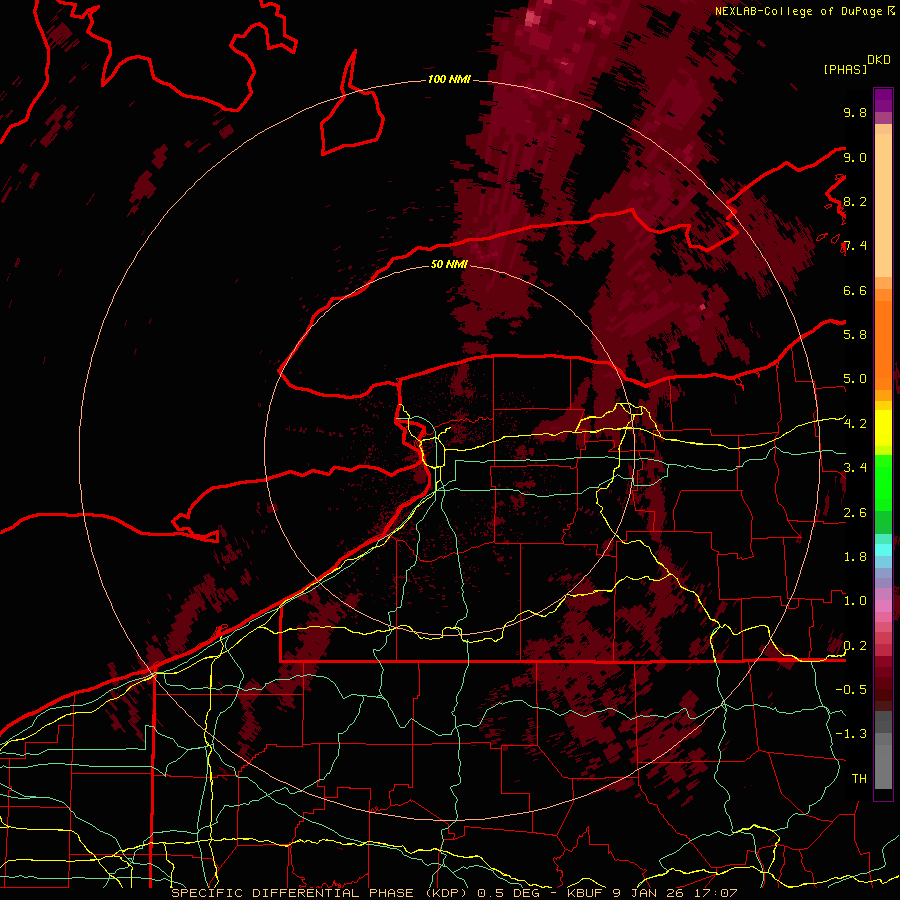Click the 100 NMI range ring label
The image size is (900, 900).
point(449,79)
